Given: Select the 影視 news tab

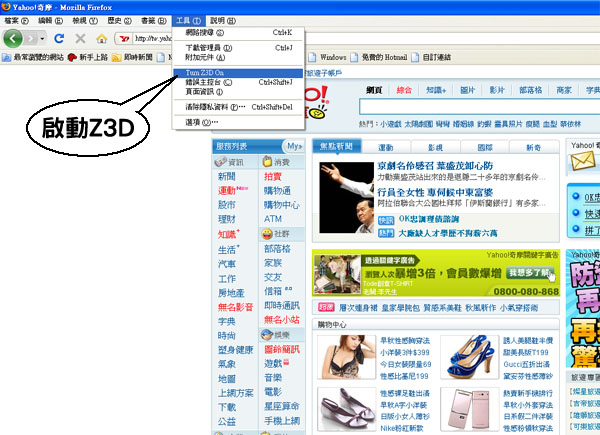Looking at the screenshot, I should [x=435, y=147].
